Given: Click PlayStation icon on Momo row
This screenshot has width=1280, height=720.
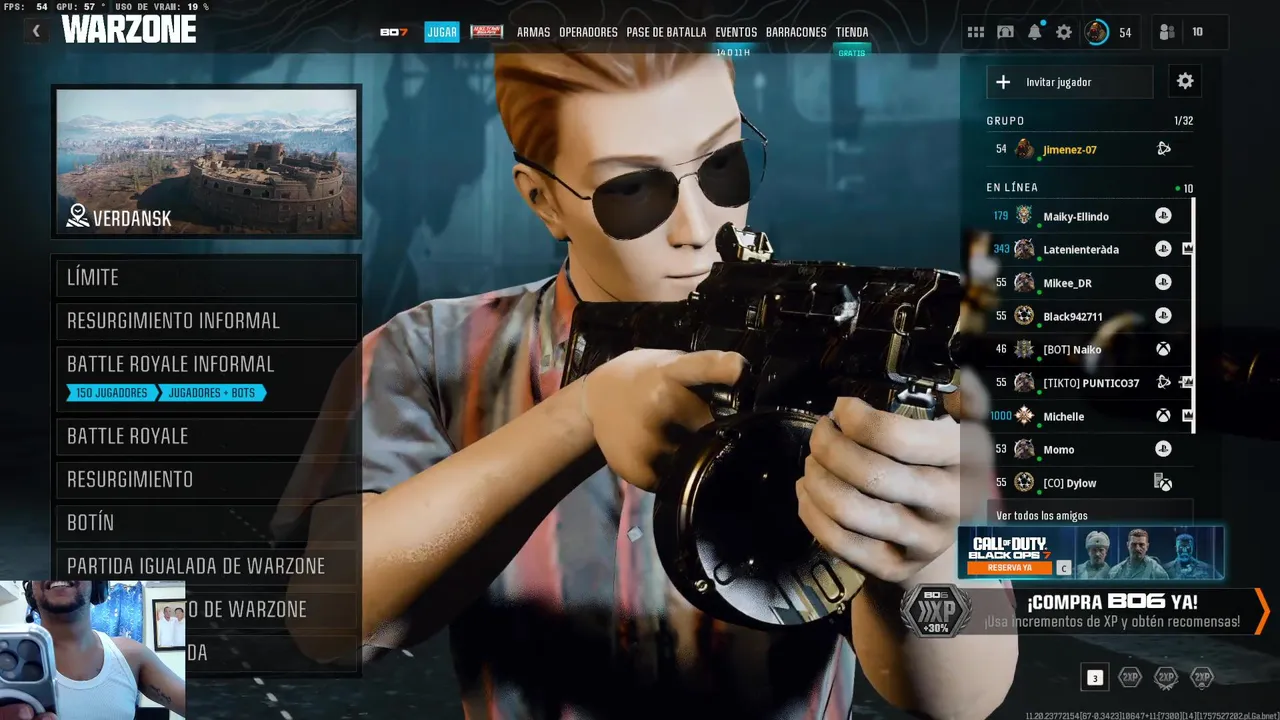Looking at the screenshot, I should (x=1163, y=449).
